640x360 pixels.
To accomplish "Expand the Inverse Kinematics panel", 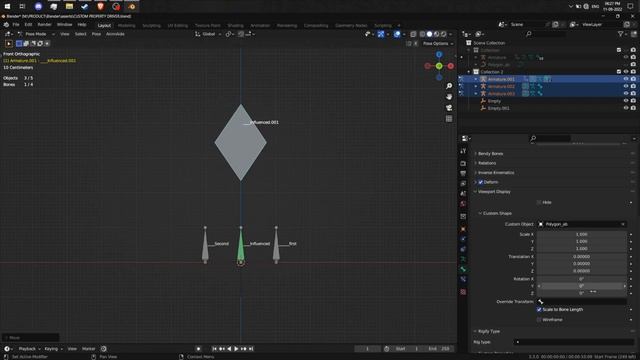I will [496, 173].
